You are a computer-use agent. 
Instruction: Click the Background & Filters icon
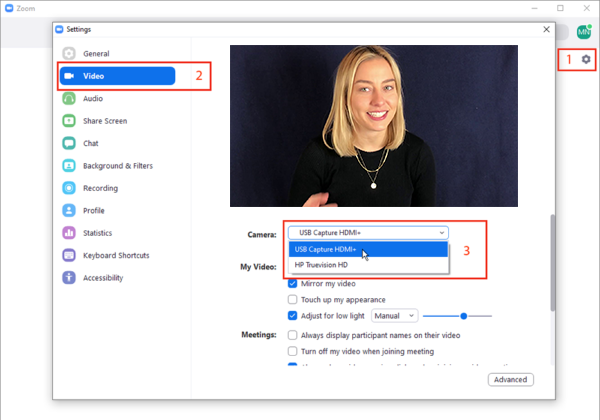(69, 166)
